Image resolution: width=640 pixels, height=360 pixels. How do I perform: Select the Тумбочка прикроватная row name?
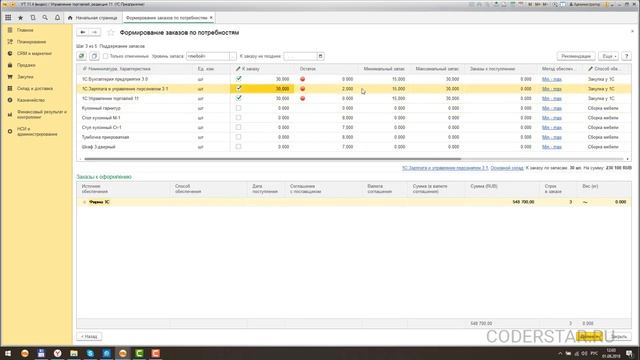pyautogui.click(x=105, y=137)
